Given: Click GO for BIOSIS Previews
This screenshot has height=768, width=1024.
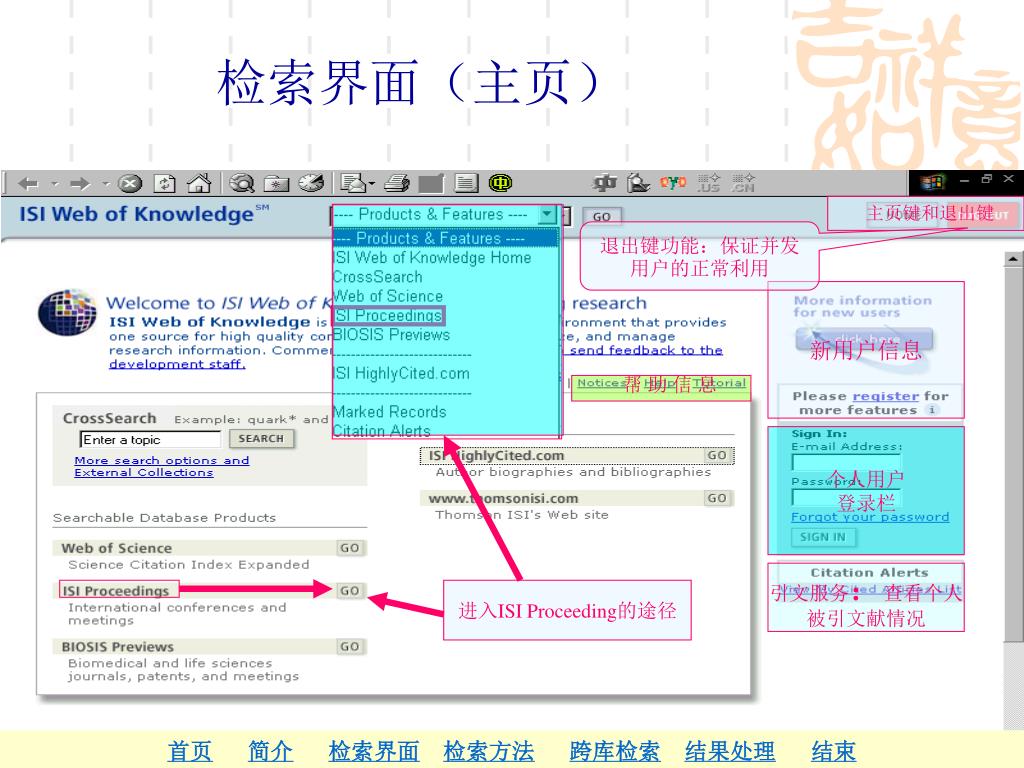Looking at the screenshot, I should click(350, 647).
